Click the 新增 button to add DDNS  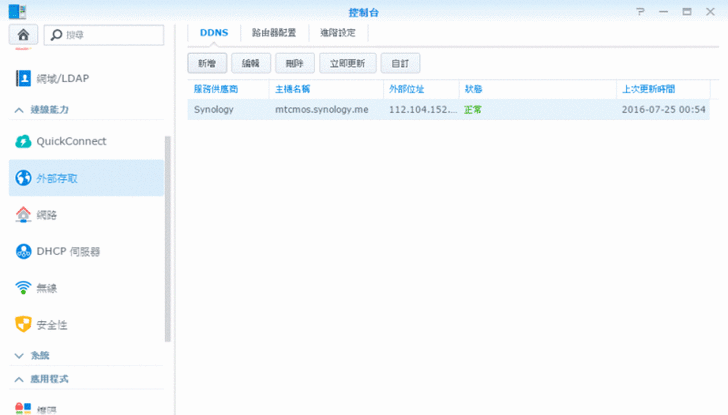[206, 63]
